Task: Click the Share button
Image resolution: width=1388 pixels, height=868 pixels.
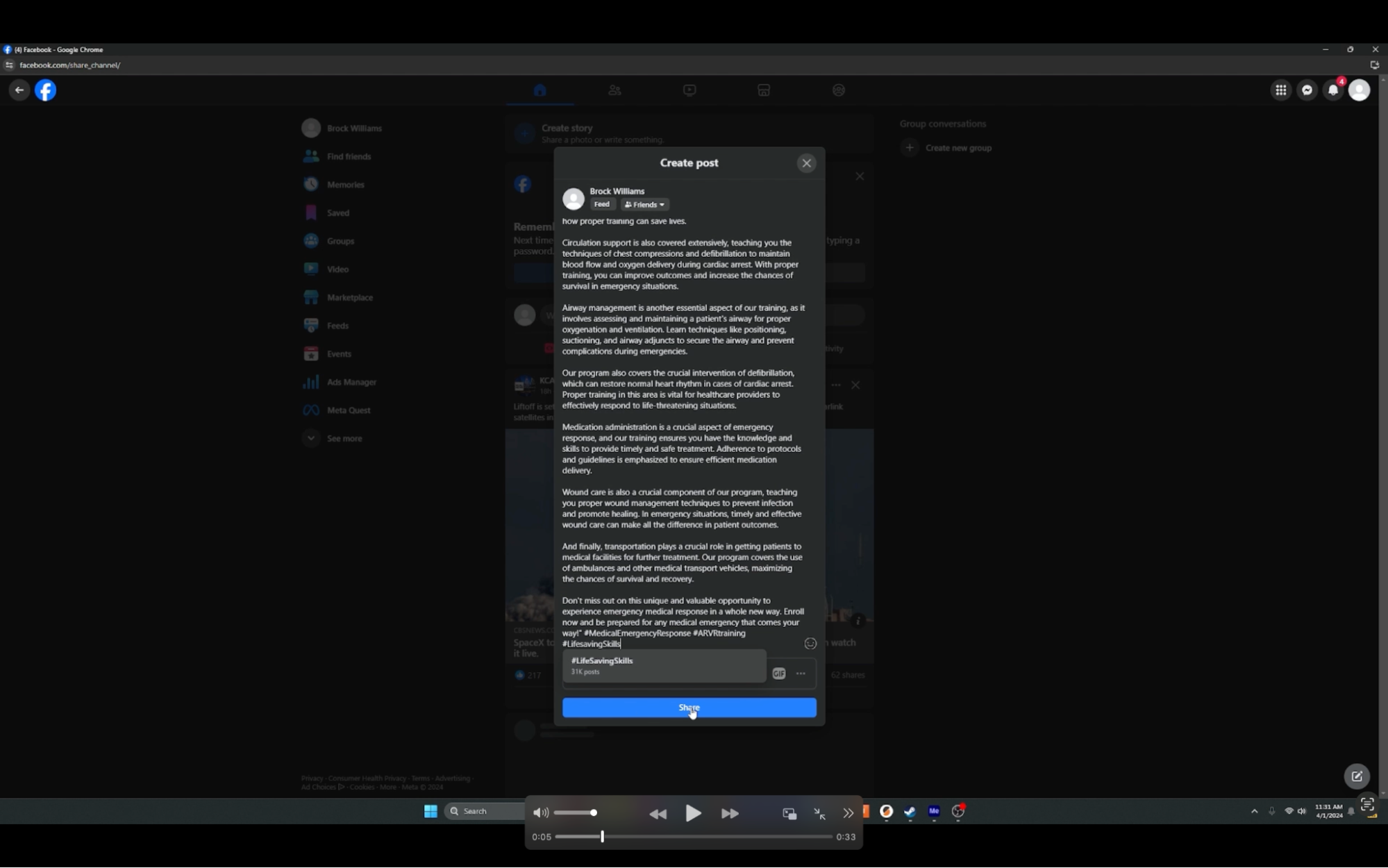Action: (x=689, y=708)
